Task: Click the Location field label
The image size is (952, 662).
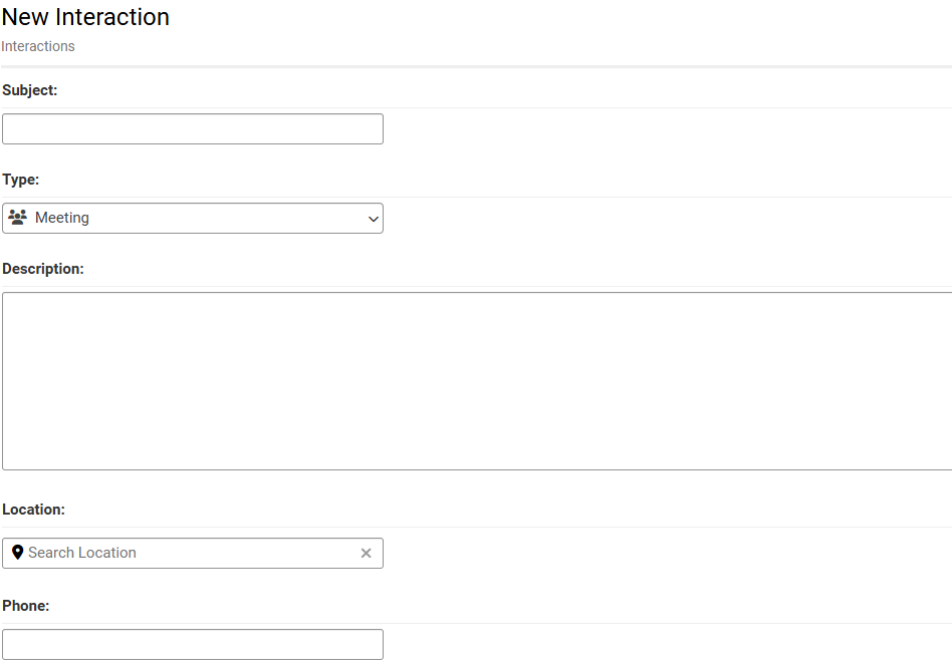Action: tap(33, 509)
